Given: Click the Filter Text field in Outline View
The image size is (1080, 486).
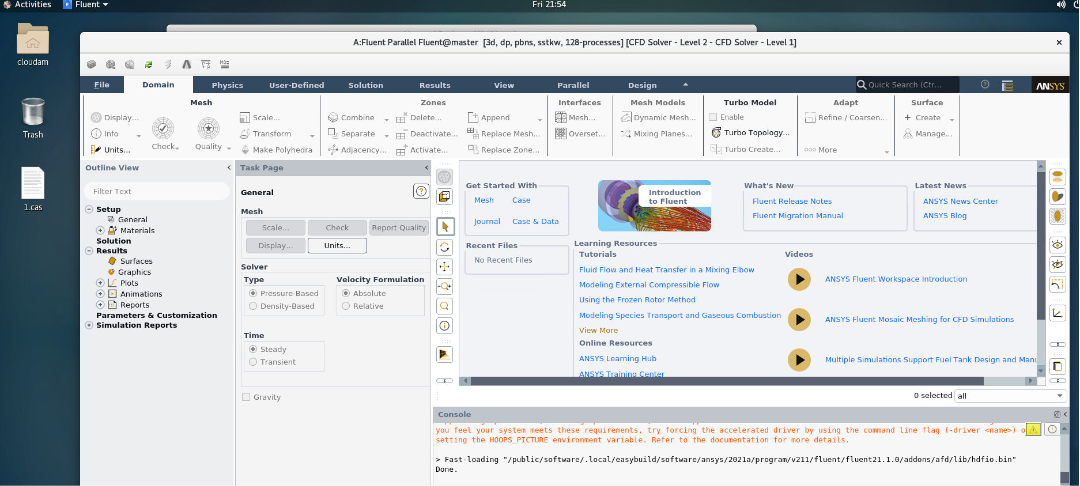Looking at the screenshot, I should pyautogui.click(x=156, y=191).
